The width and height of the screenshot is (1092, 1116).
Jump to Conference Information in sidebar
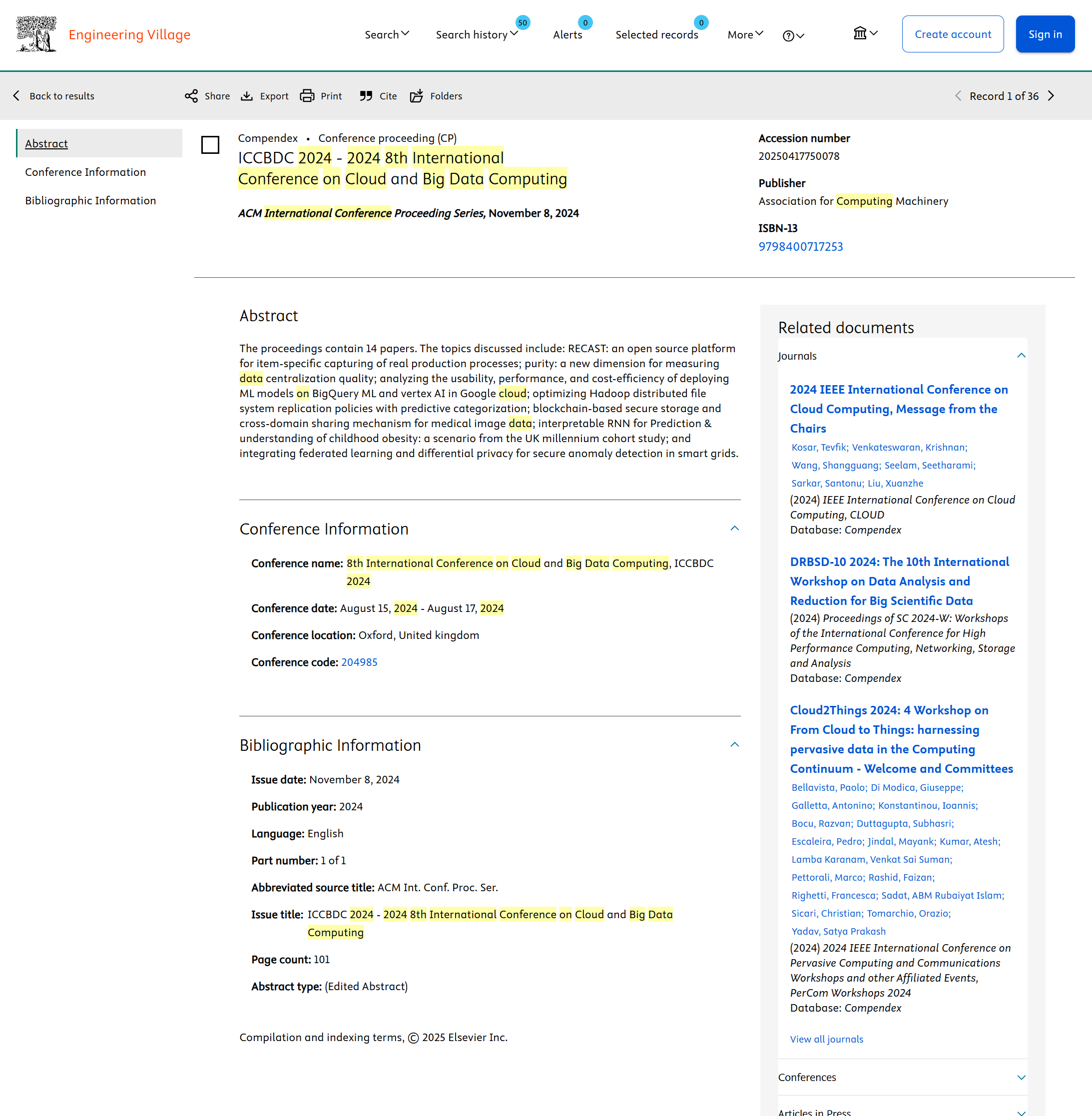pos(85,172)
